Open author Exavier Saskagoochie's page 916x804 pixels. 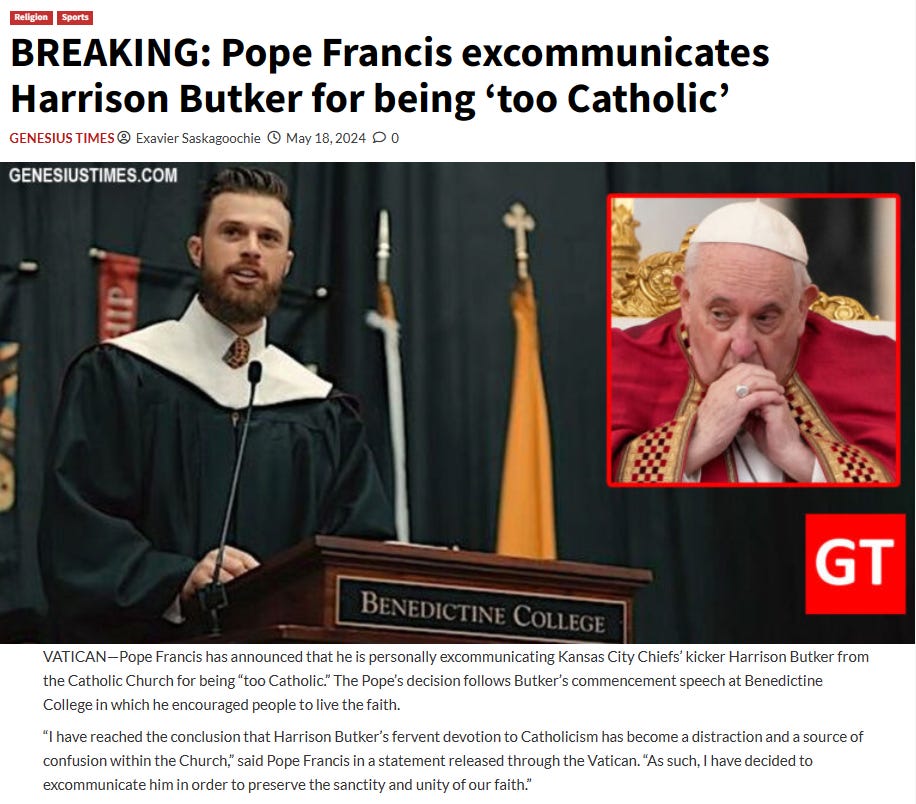[198, 138]
